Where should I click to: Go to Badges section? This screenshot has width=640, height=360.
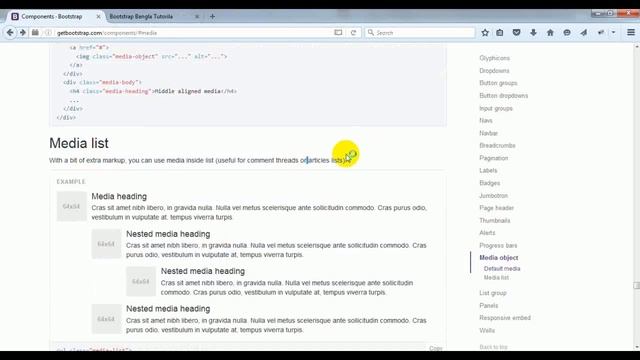[489, 183]
